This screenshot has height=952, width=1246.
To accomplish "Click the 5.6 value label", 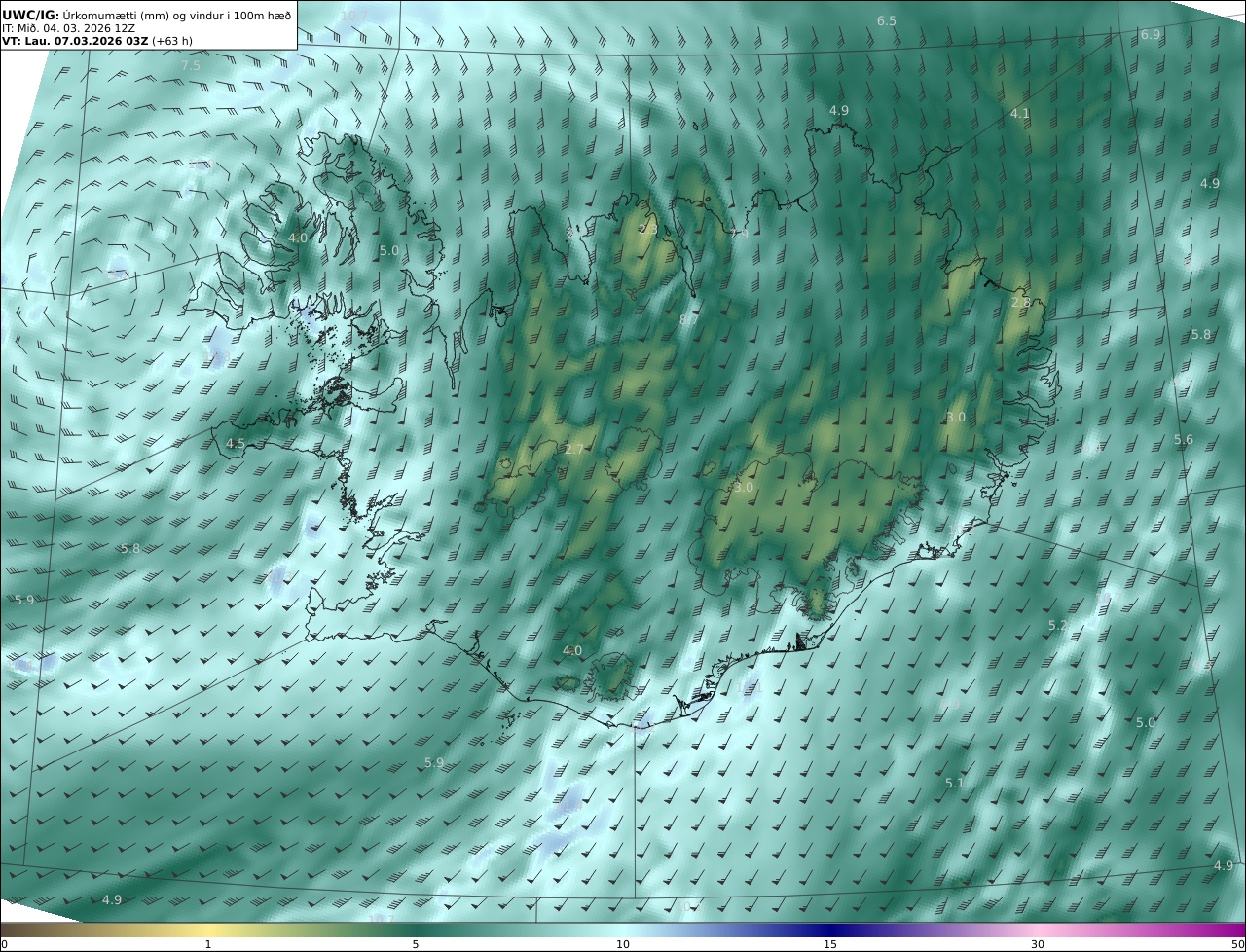I will 1184,440.
